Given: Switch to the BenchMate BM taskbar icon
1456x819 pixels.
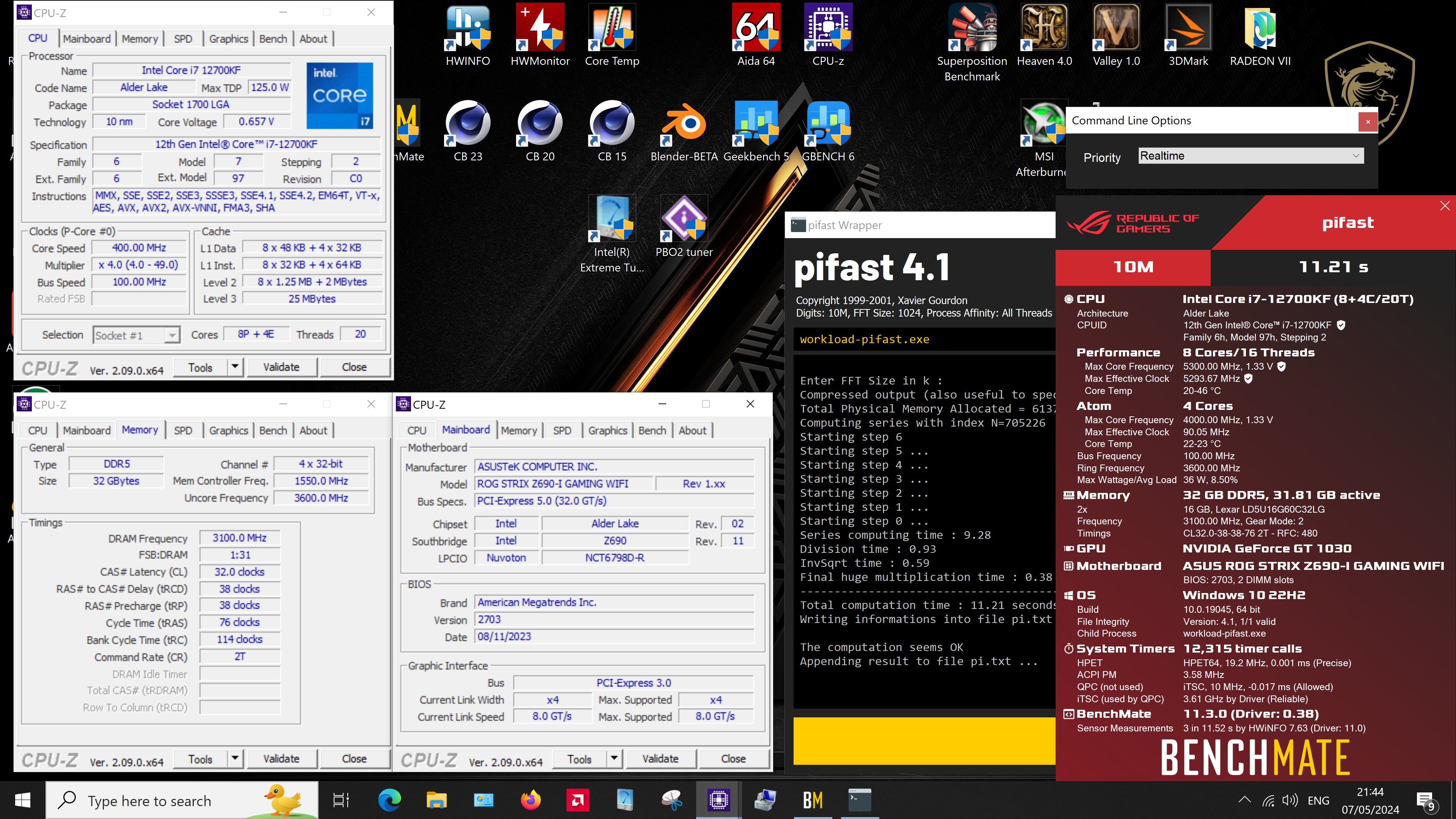Looking at the screenshot, I should click(813, 800).
